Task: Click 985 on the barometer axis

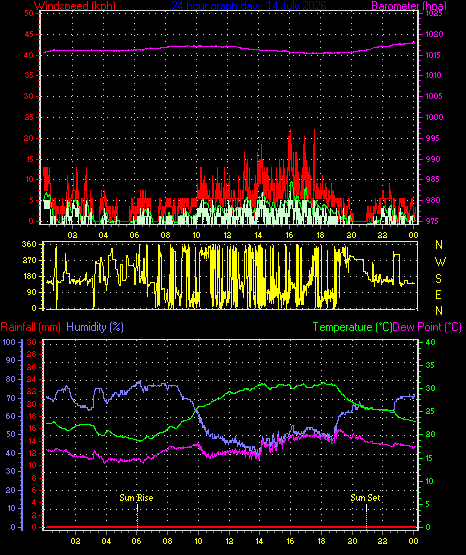Action: click(x=433, y=179)
